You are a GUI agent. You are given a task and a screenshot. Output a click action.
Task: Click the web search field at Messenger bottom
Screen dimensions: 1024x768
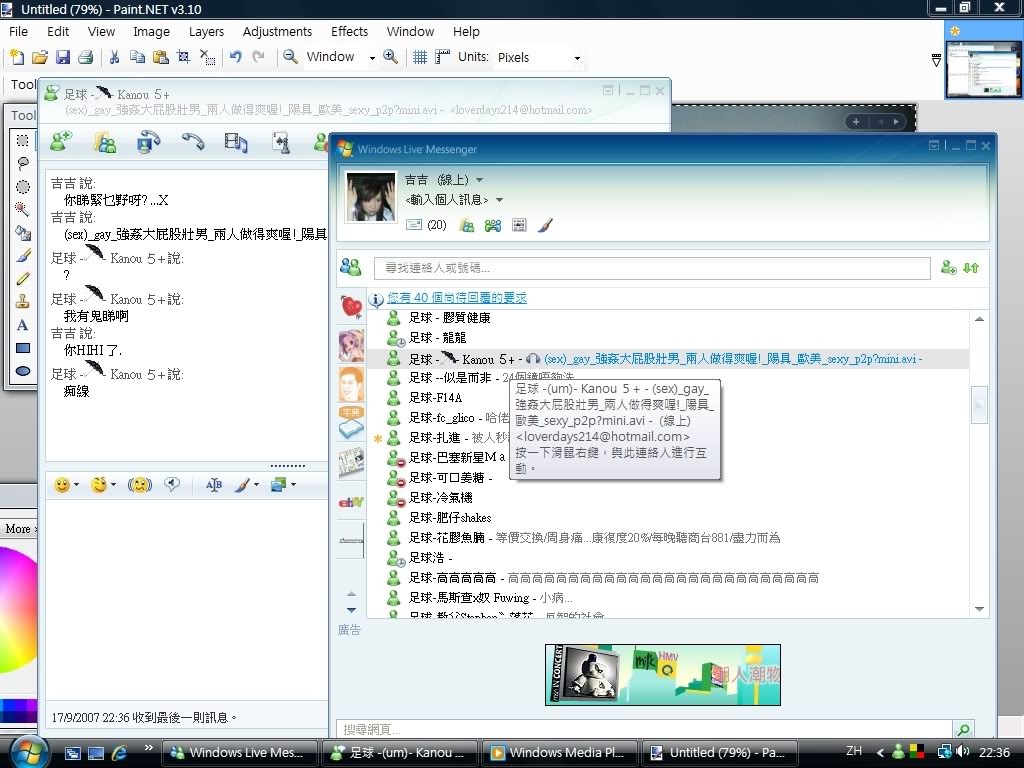(645, 729)
